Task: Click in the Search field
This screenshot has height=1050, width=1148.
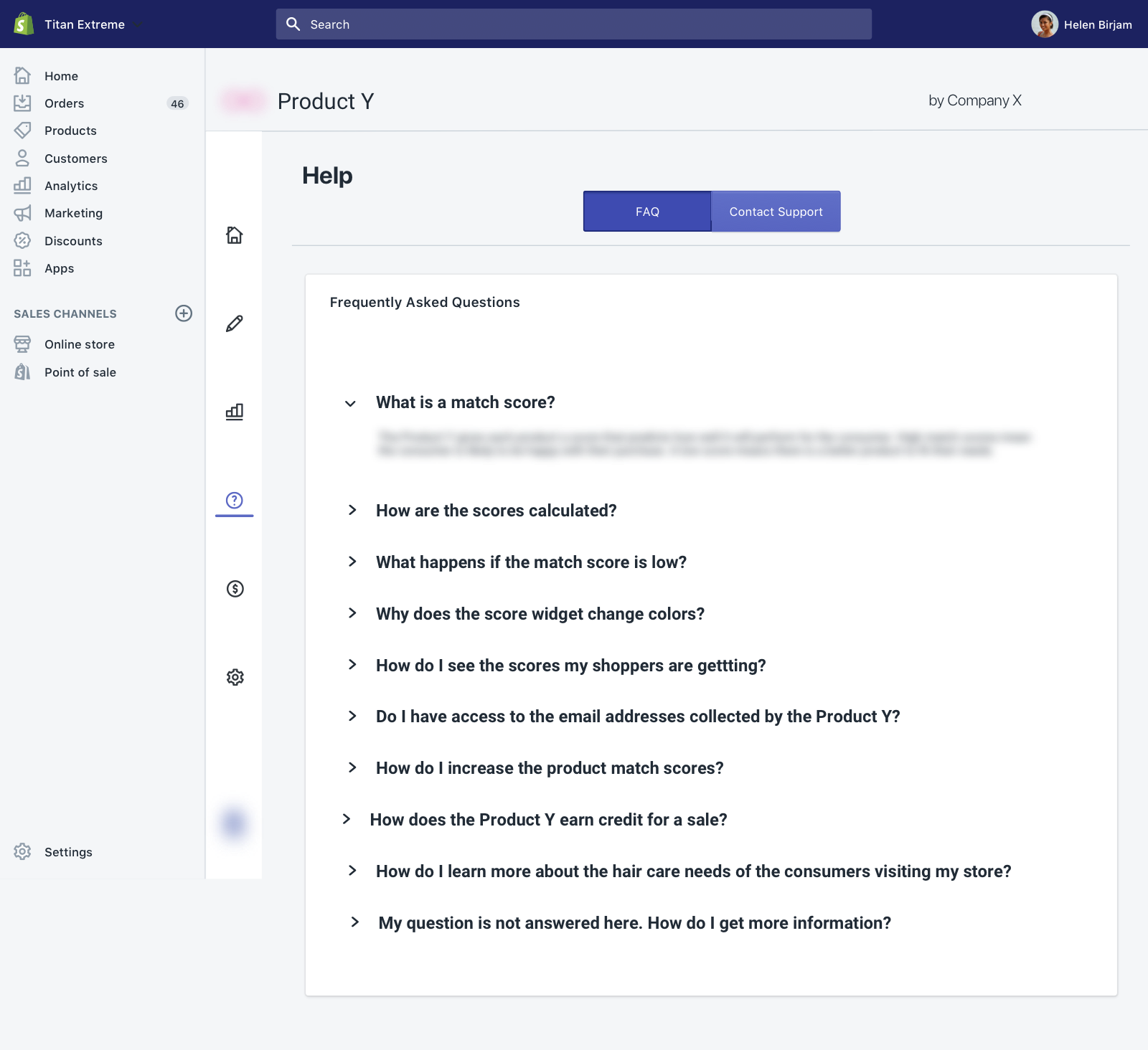Action: (x=574, y=24)
